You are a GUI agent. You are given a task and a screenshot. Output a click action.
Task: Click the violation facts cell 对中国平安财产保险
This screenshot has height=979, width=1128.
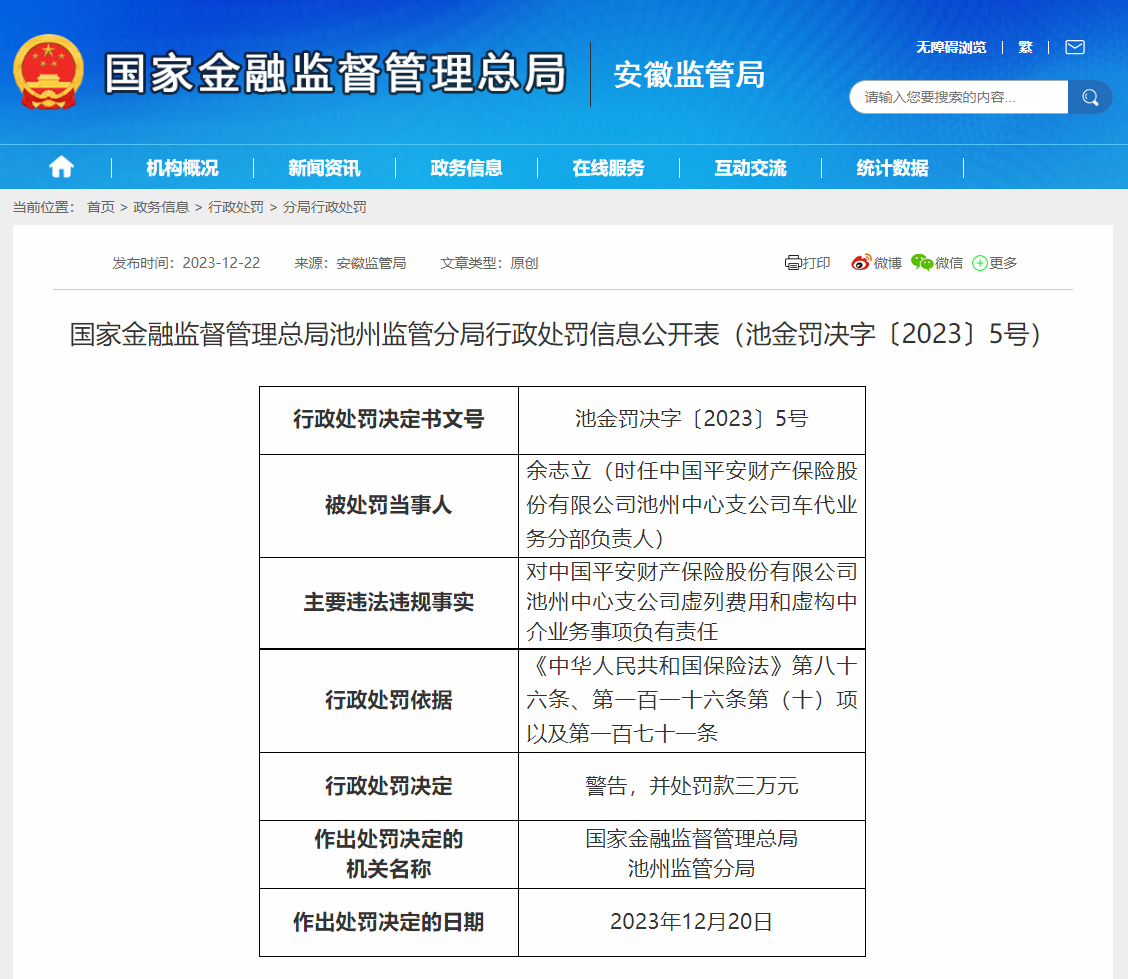[691, 602]
